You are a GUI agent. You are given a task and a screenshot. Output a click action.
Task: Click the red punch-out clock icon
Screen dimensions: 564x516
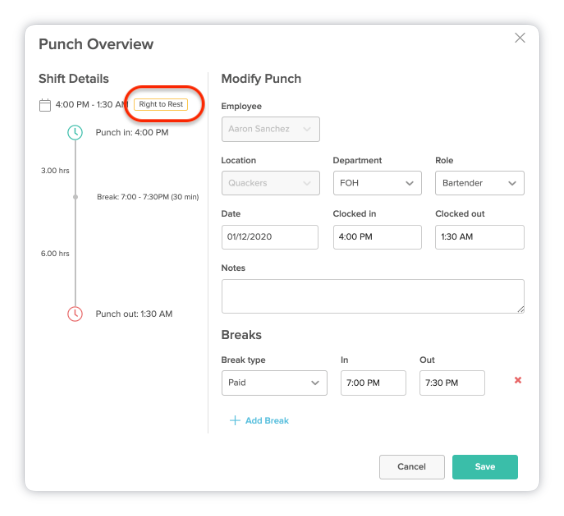[x=75, y=314]
